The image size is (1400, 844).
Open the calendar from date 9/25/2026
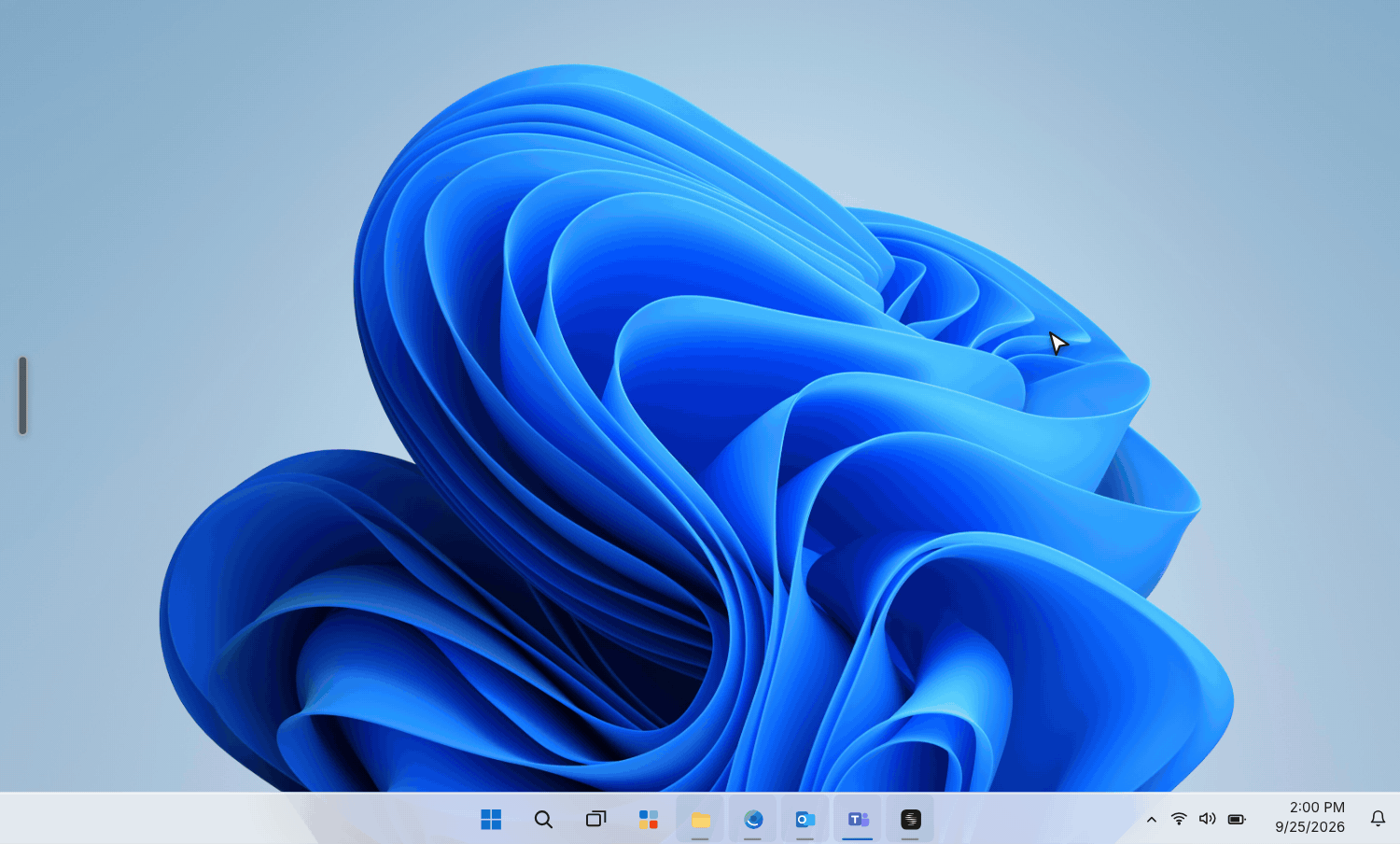(1309, 827)
